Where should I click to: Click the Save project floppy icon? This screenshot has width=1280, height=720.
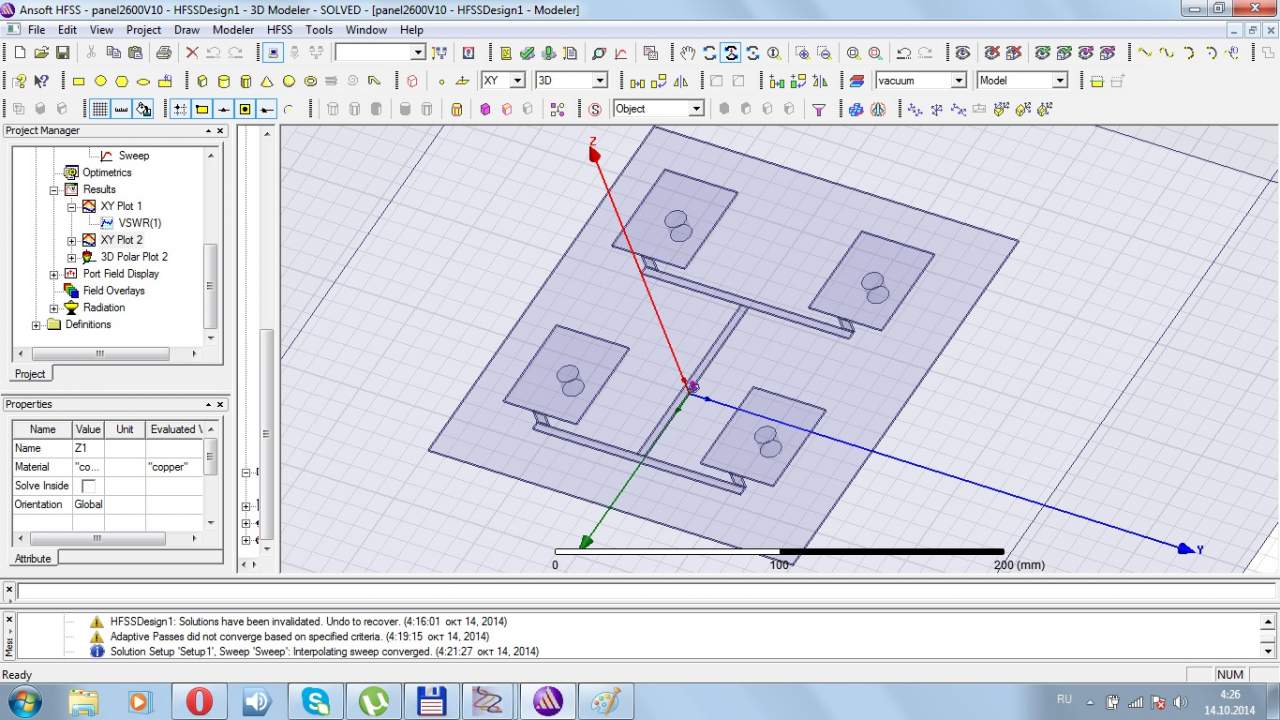pyautogui.click(x=62, y=53)
